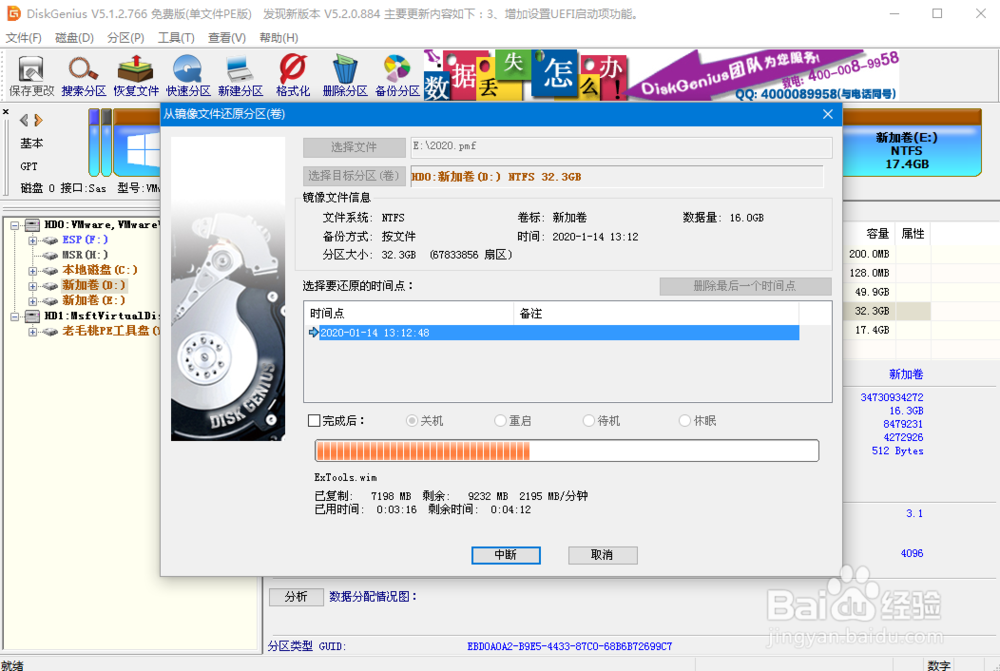
Task: Go to previous disk with left arrow
Action: click(x=24, y=120)
